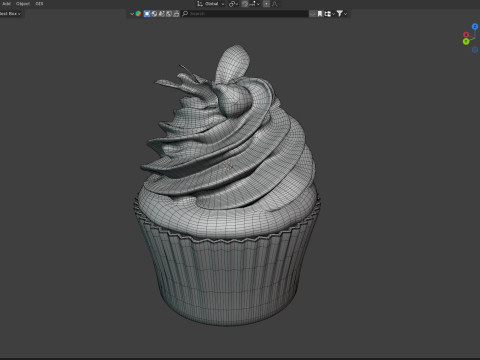Click the 3D cursor on the frosting
Viewport: 480px width, 360px height.
(227, 166)
